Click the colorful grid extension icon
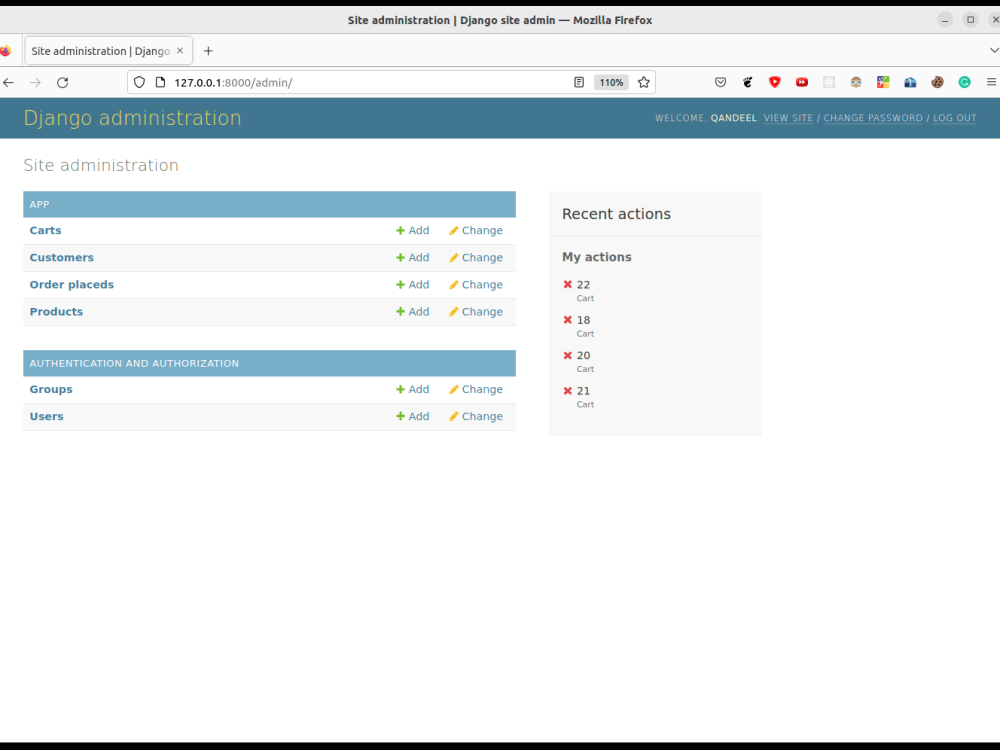Screen dimensions: 1000x750 tap(883, 82)
